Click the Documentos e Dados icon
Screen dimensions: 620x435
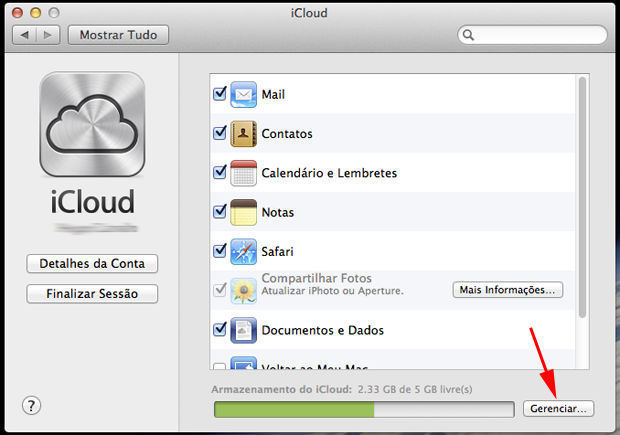243,330
